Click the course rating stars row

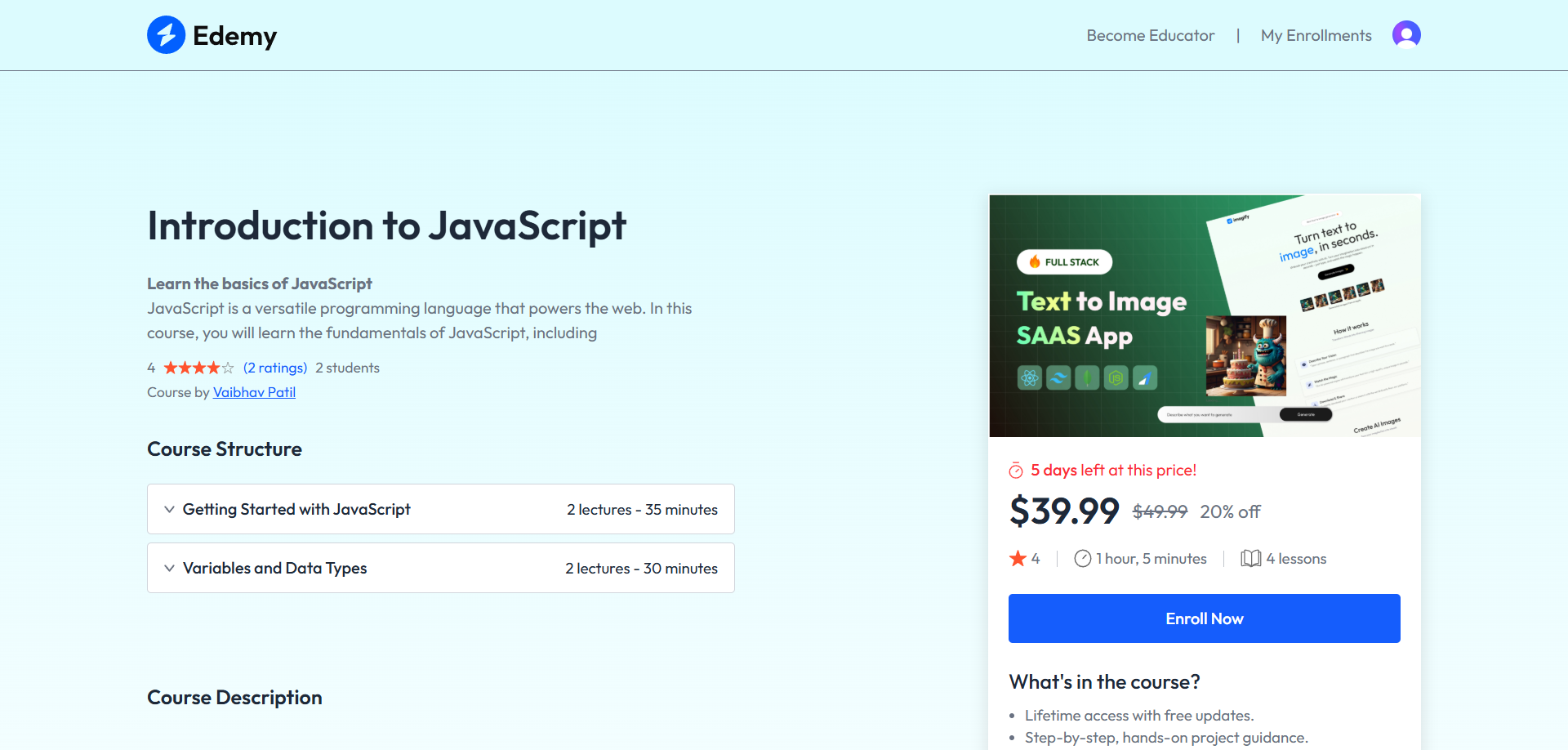click(198, 368)
